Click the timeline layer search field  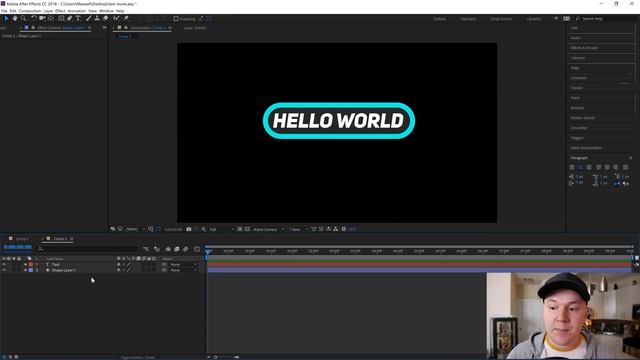click(x=87, y=249)
